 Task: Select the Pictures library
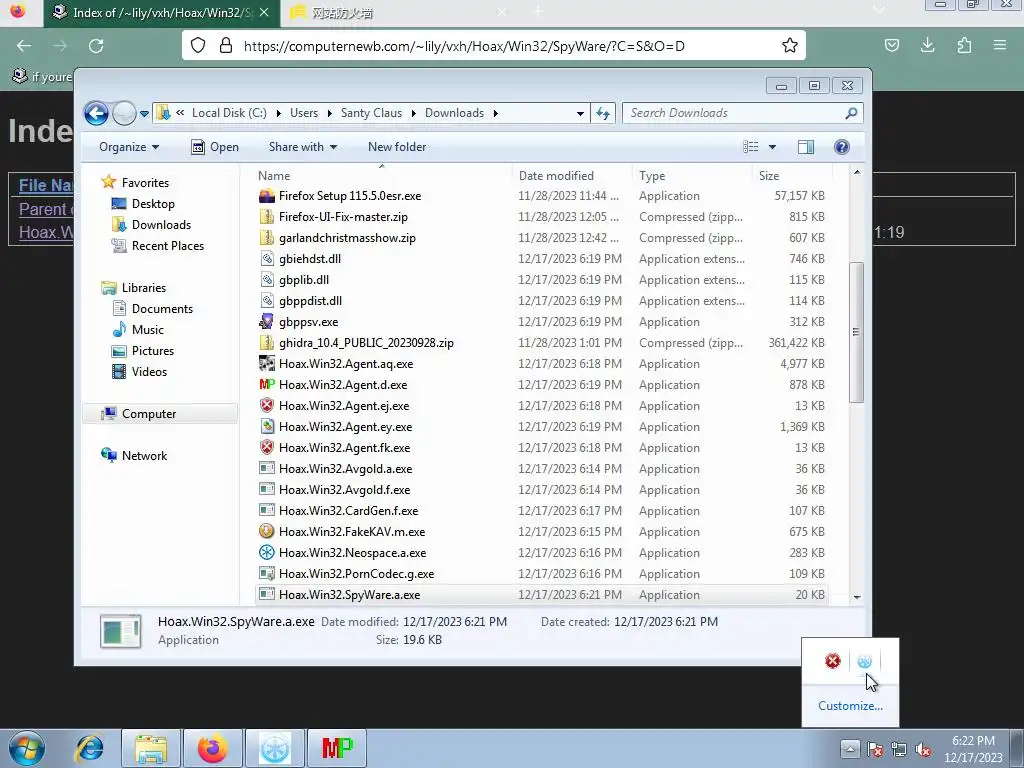coord(153,351)
